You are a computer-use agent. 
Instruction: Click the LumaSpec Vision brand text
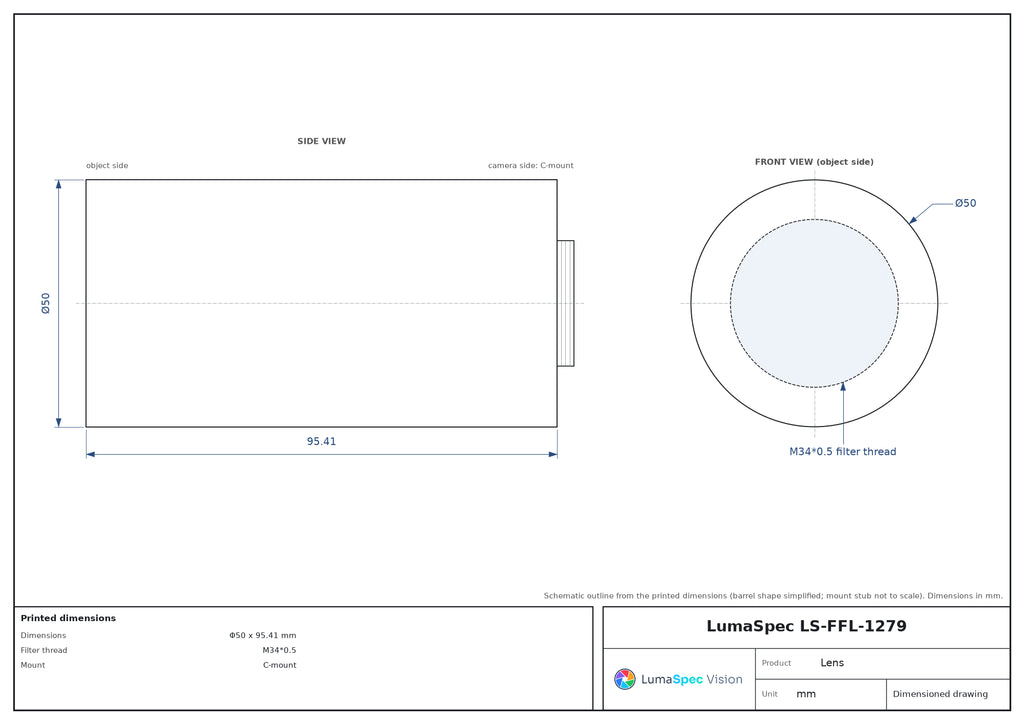click(692, 680)
